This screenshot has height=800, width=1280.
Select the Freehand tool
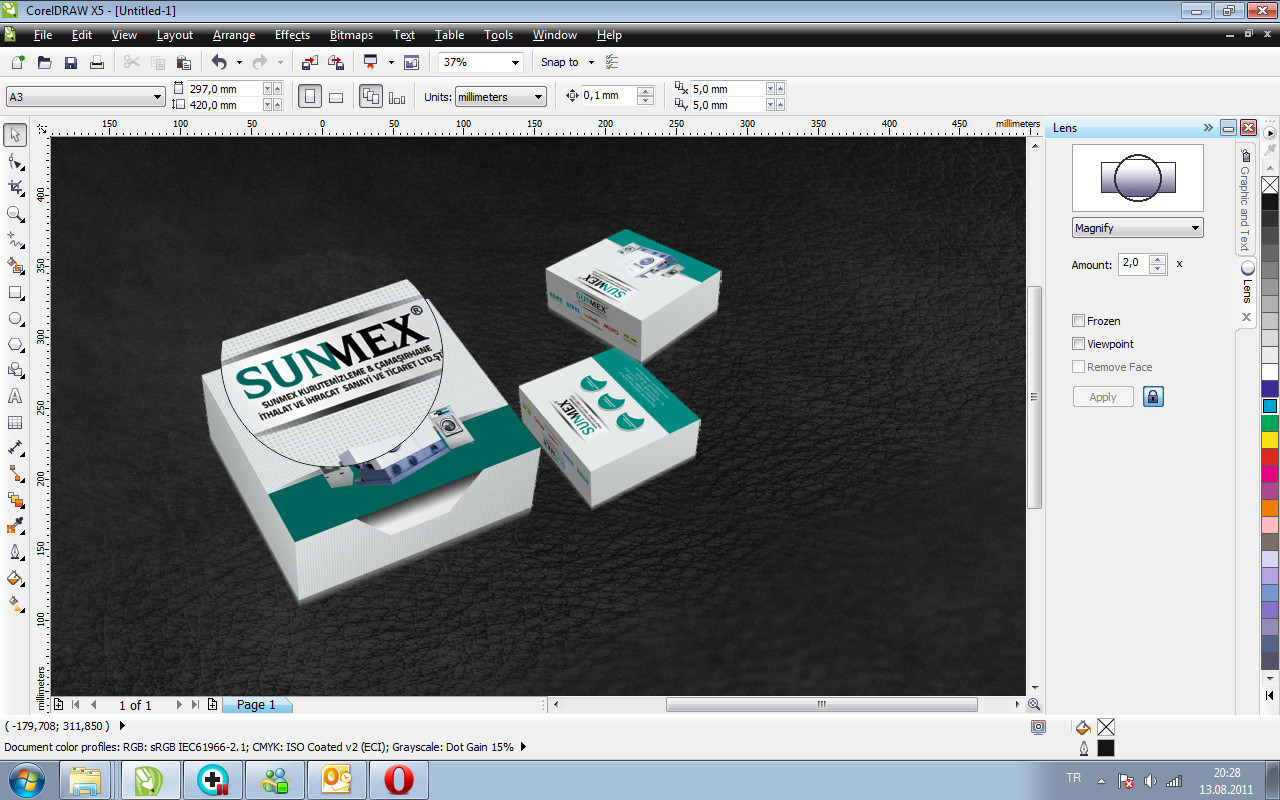pyautogui.click(x=15, y=239)
